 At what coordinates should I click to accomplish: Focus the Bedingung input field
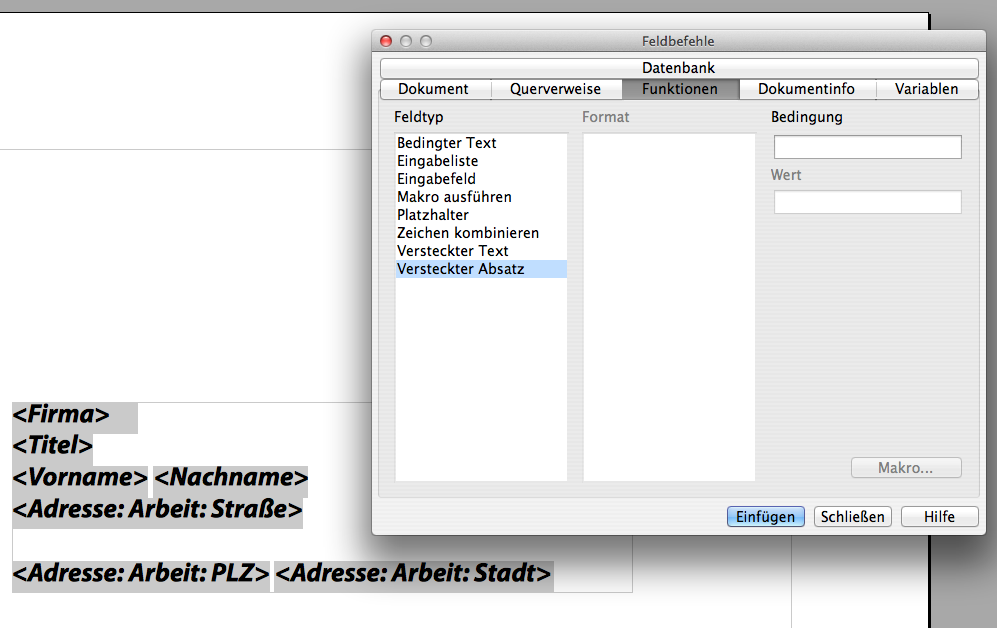coord(867,147)
